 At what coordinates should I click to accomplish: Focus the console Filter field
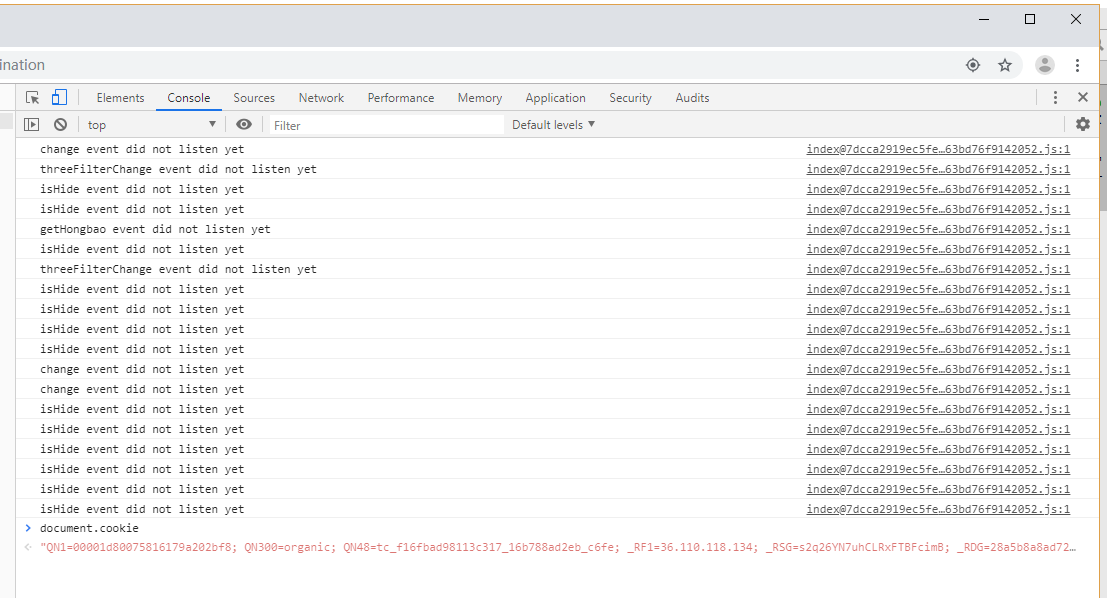click(387, 125)
